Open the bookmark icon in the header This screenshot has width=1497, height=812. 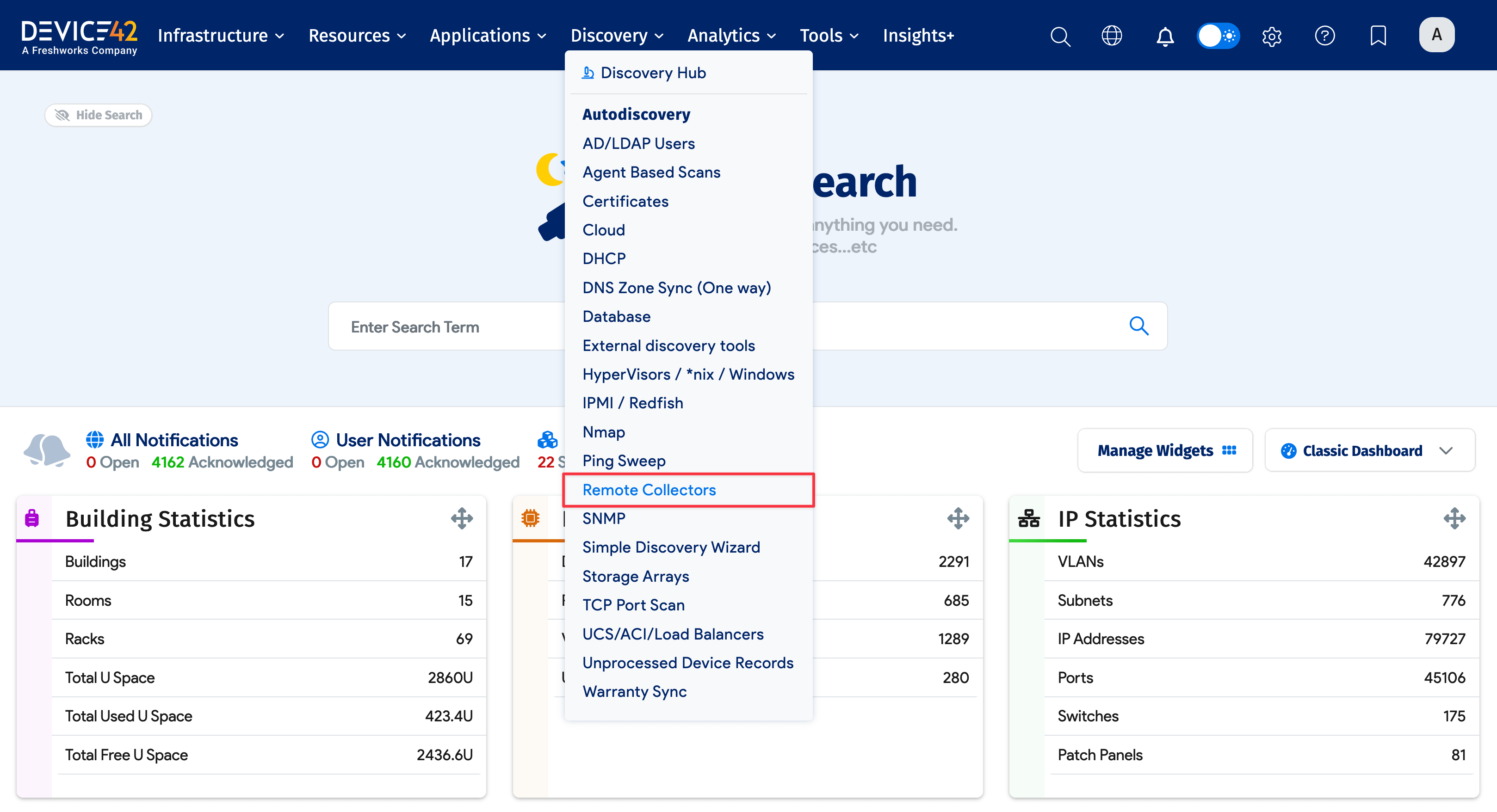tap(1378, 36)
